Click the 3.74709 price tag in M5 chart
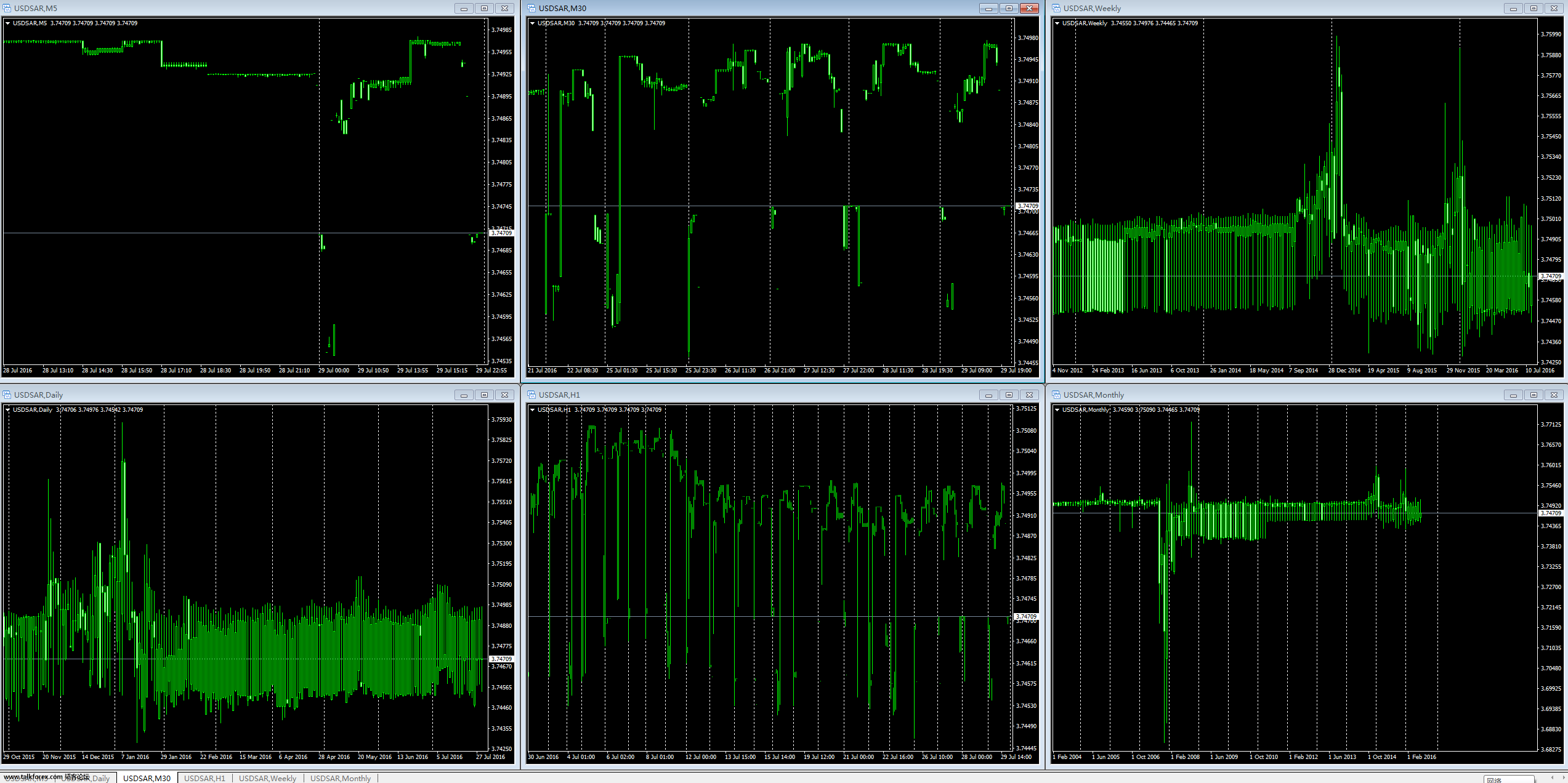 coord(501,233)
